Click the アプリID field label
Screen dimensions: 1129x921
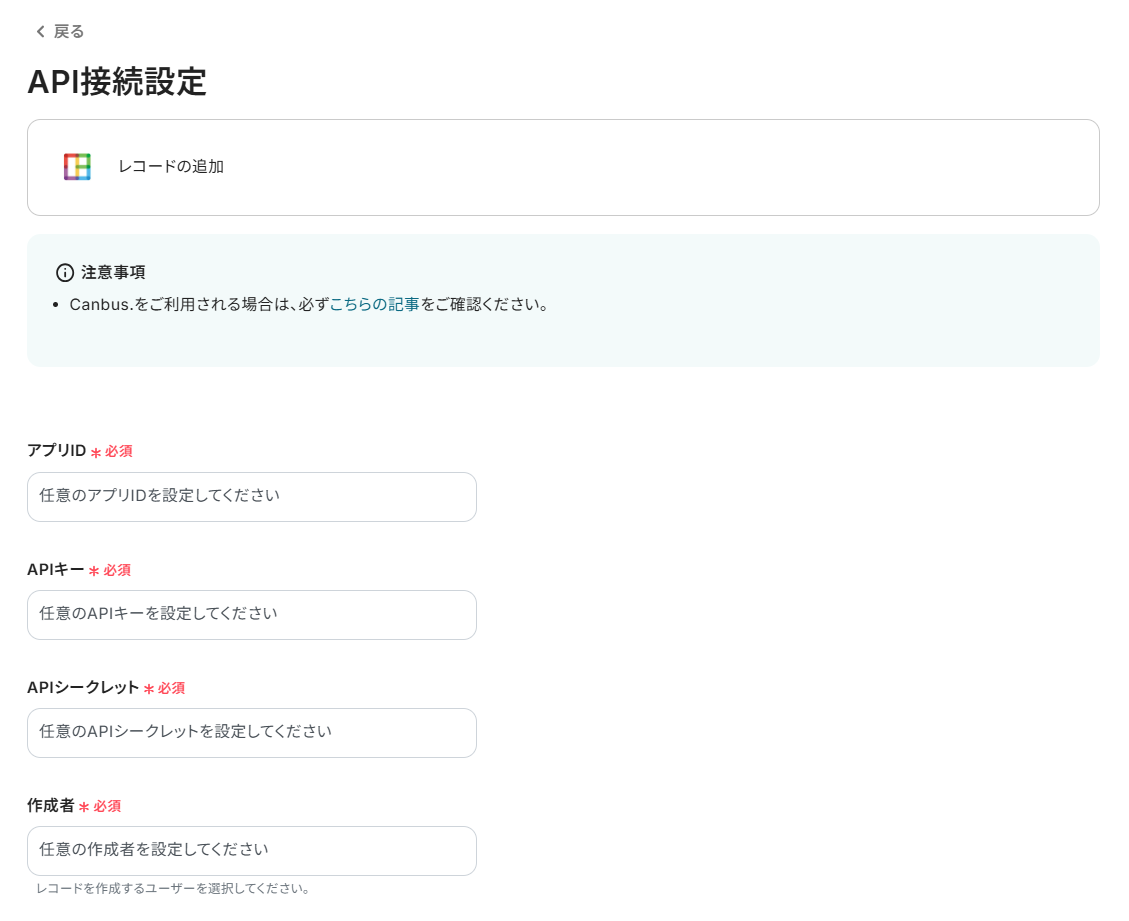point(57,451)
